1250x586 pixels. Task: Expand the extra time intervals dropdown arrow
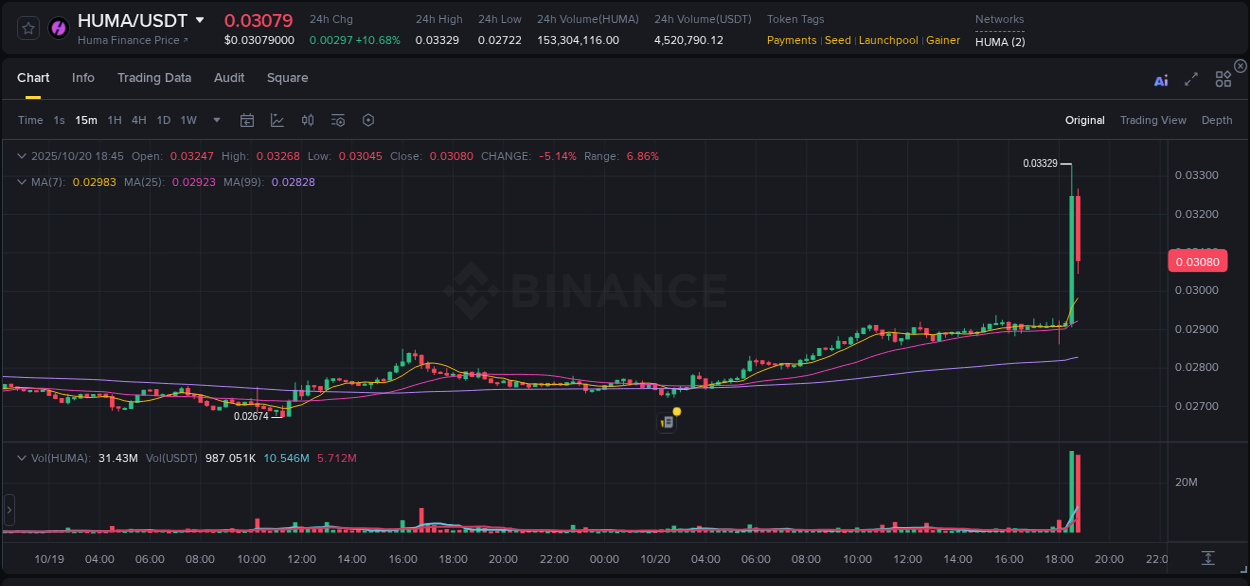point(216,120)
